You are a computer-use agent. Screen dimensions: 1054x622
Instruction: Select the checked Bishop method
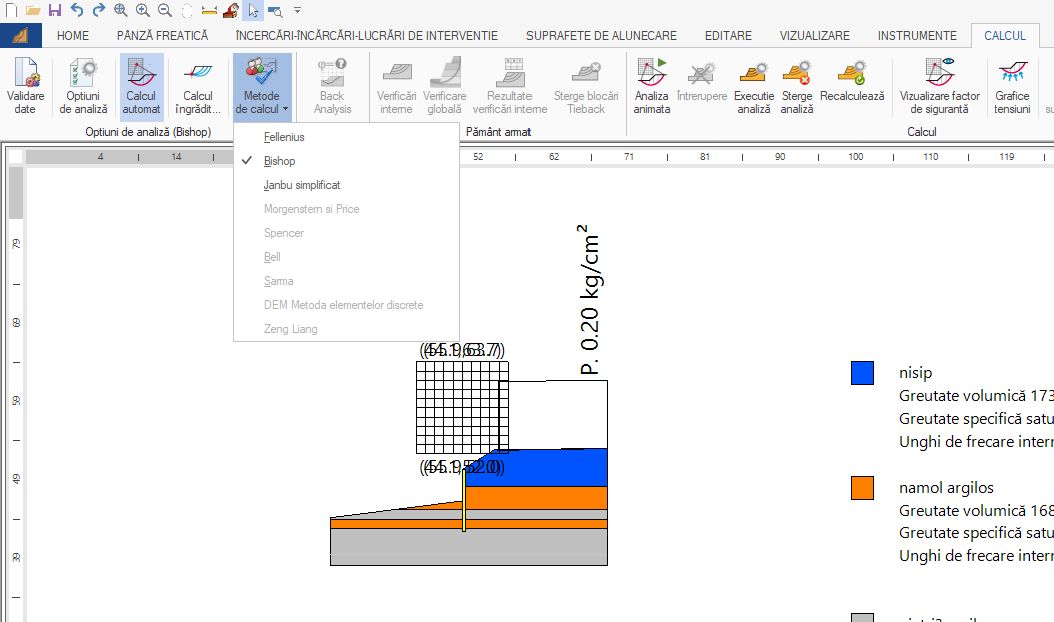point(280,161)
